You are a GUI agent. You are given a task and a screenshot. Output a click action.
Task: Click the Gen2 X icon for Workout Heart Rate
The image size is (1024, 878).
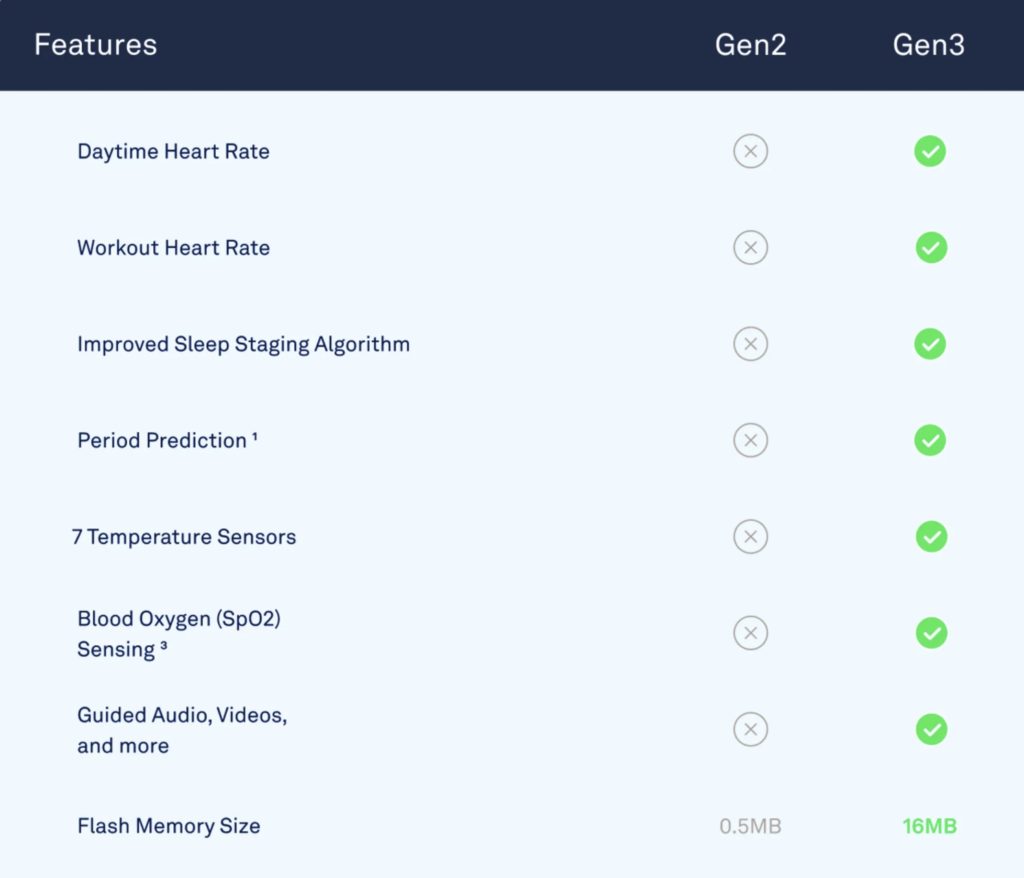[750, 248]
